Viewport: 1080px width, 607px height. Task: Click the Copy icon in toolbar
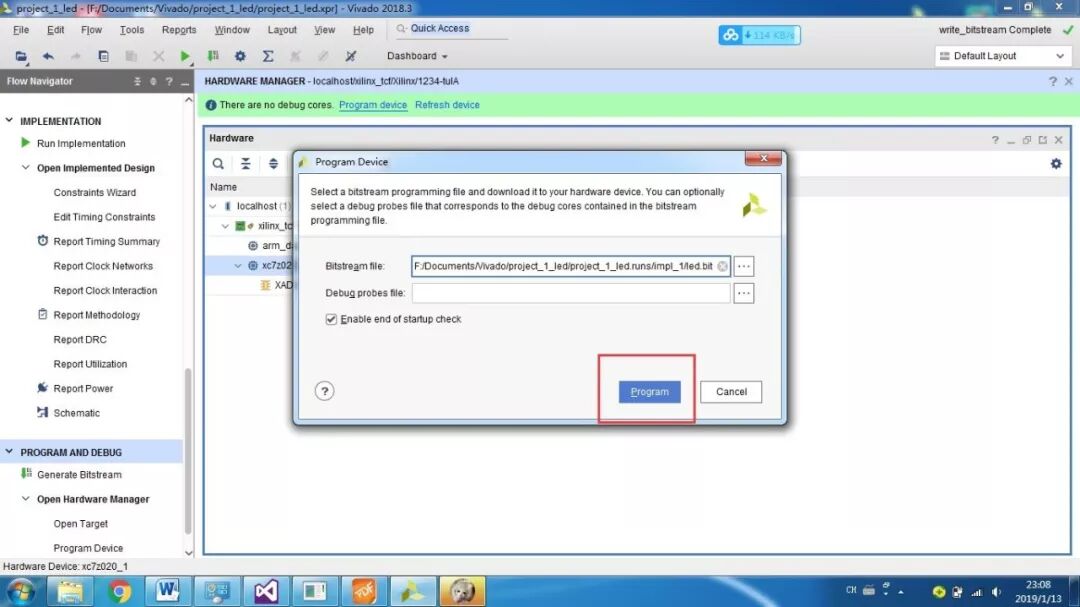click(103, 56)
